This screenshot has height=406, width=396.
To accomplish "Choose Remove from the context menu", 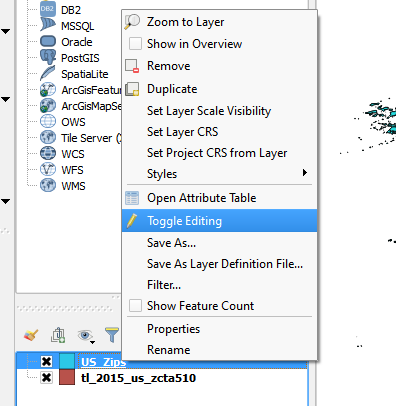I will pos(219,66).
